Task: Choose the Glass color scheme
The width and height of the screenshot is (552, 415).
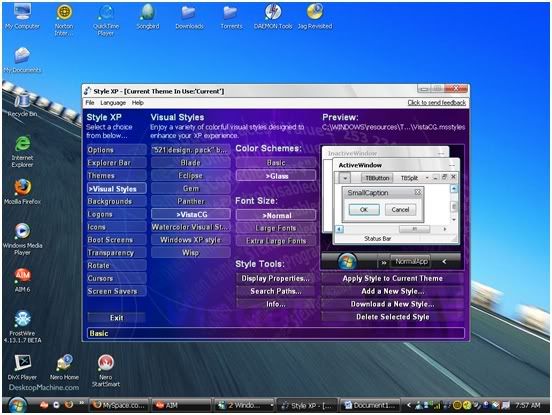Action: [x=276, y=176]
